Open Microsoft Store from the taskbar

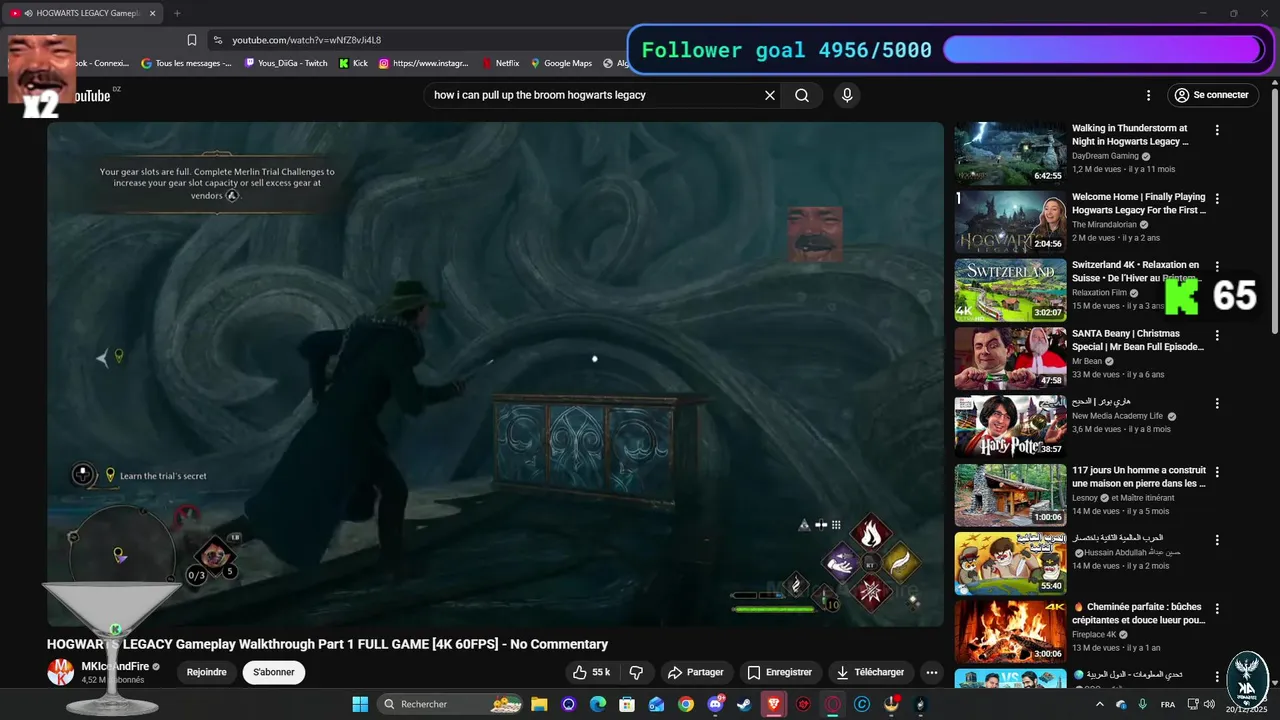coord(627,704)
